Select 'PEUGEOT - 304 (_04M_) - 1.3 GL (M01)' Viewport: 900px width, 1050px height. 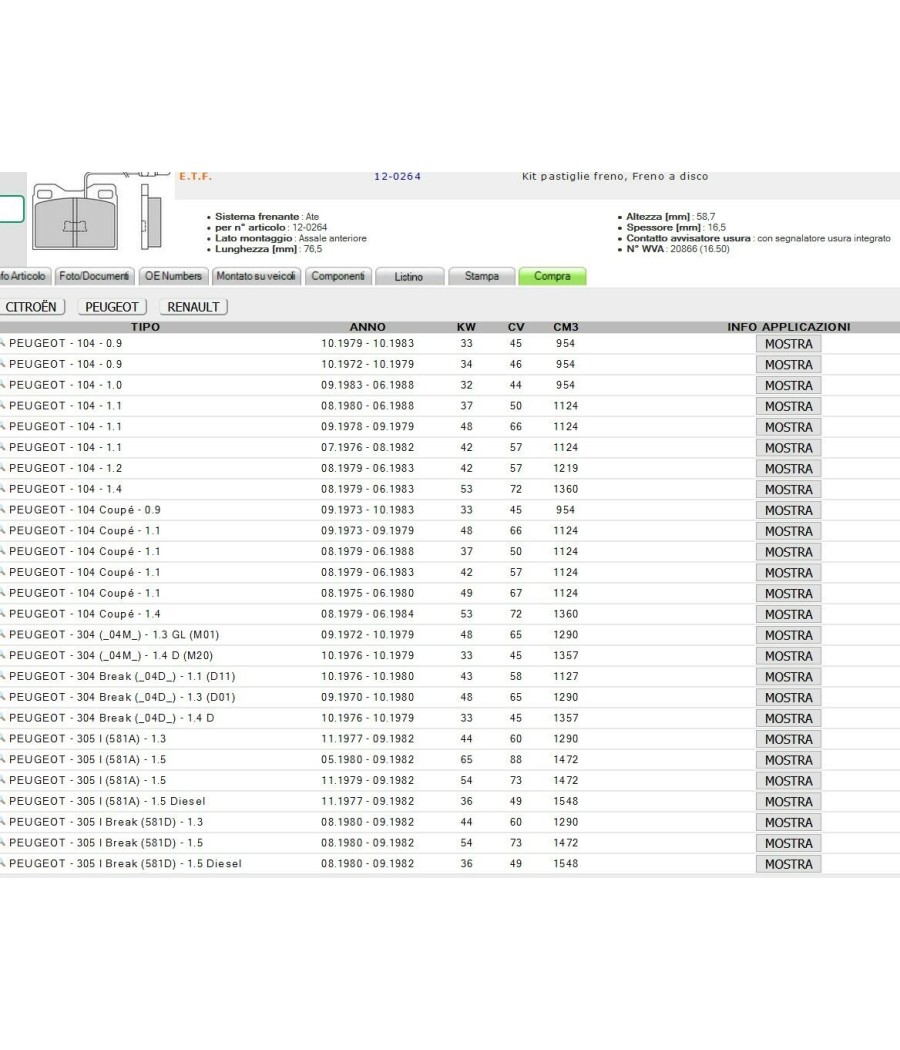tap(114, 635)
